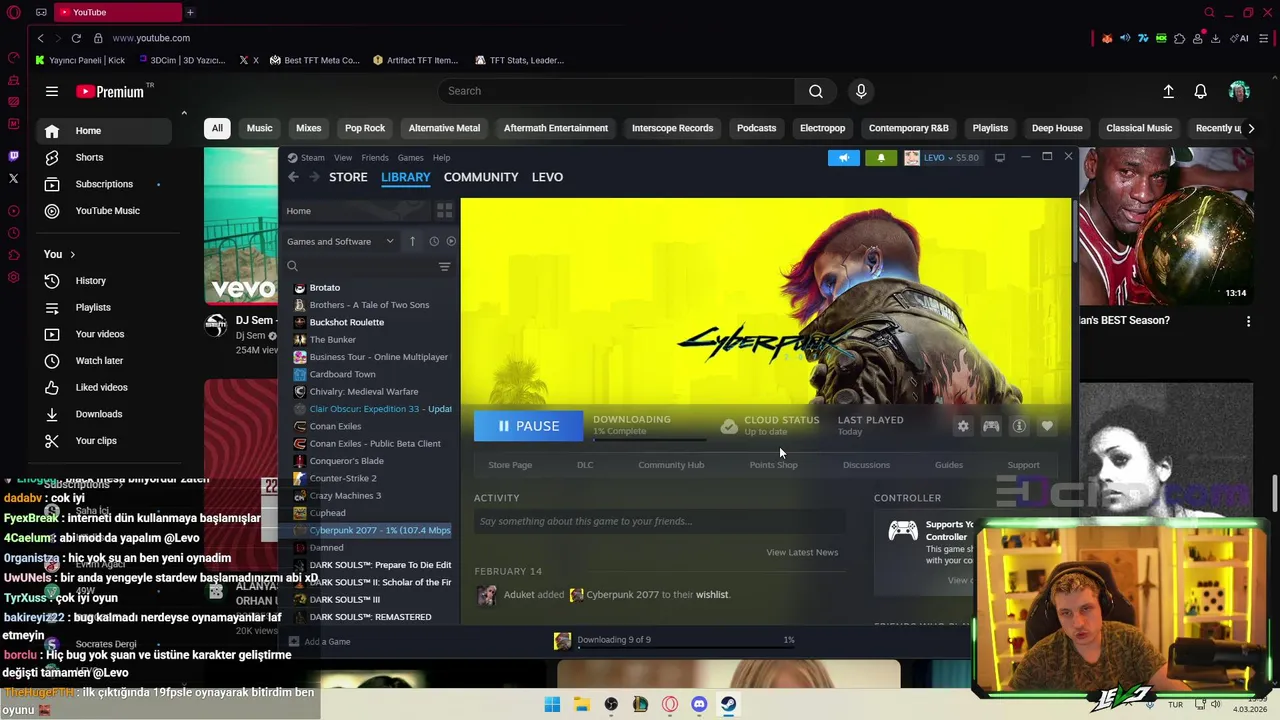
Task: Open the MetaMask fox extension
Action: (1107, 38)
